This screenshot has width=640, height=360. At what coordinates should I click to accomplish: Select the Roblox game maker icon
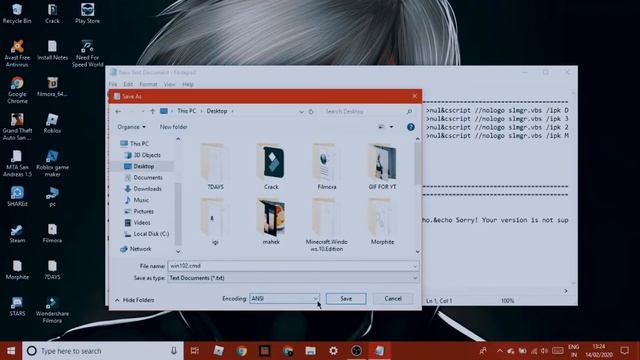coord(52,163)
